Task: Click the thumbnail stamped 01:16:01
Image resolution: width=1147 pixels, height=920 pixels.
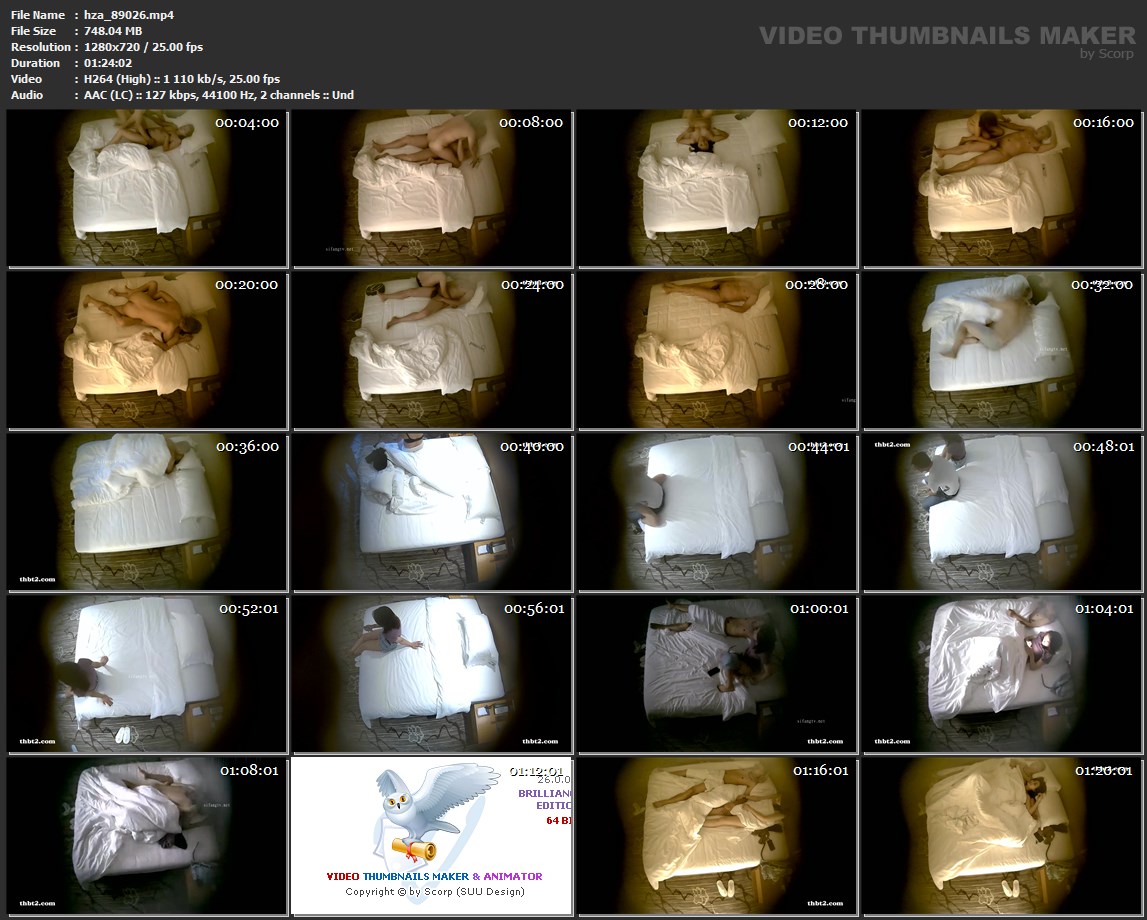Action: pyautogui.click(x=717, y=836)
